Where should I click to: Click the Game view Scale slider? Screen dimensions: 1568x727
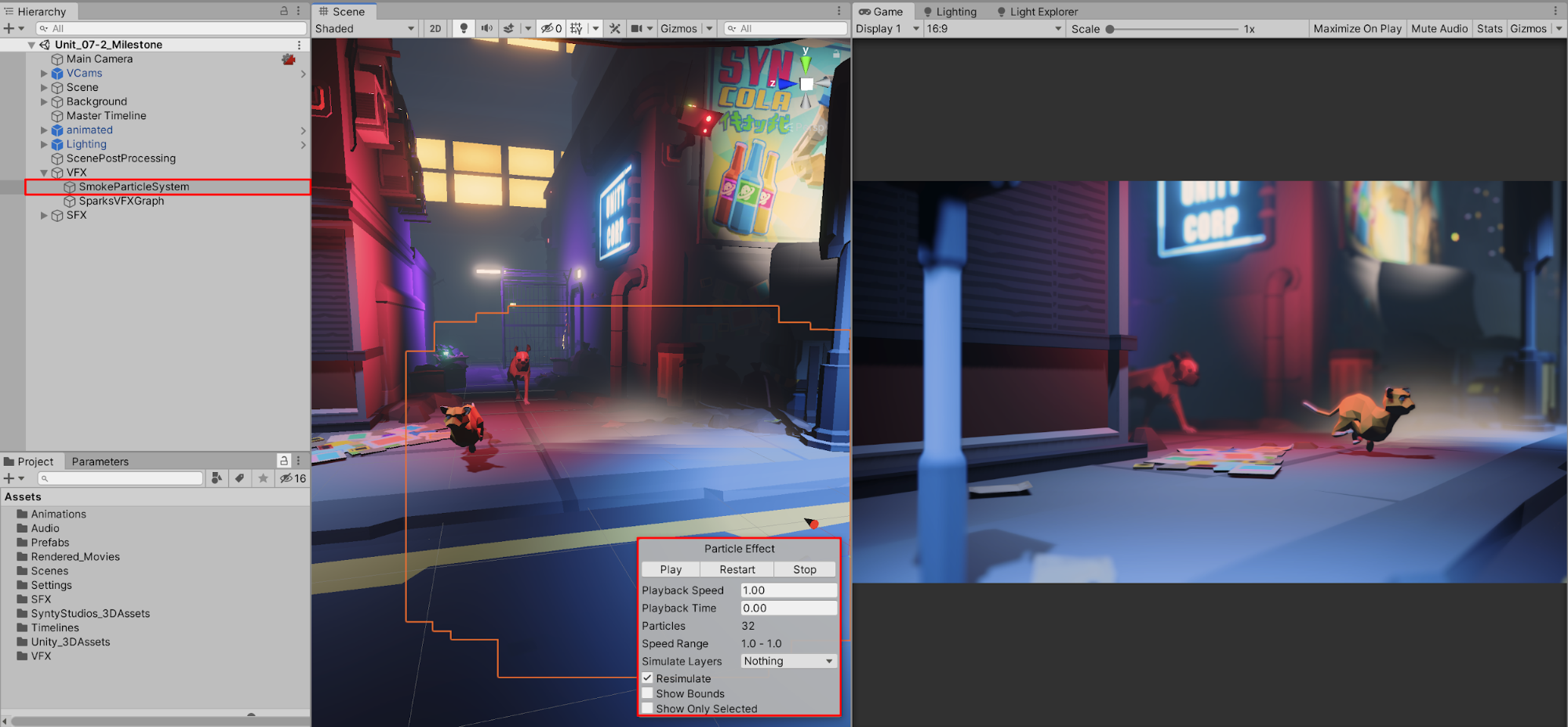[1173, 29]
